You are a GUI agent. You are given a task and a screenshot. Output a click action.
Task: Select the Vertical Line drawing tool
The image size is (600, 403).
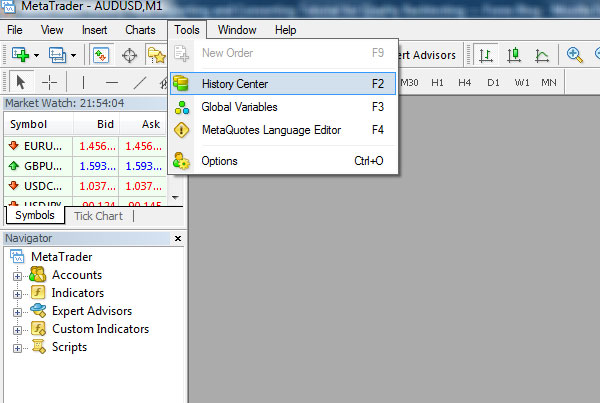point(83,82)
